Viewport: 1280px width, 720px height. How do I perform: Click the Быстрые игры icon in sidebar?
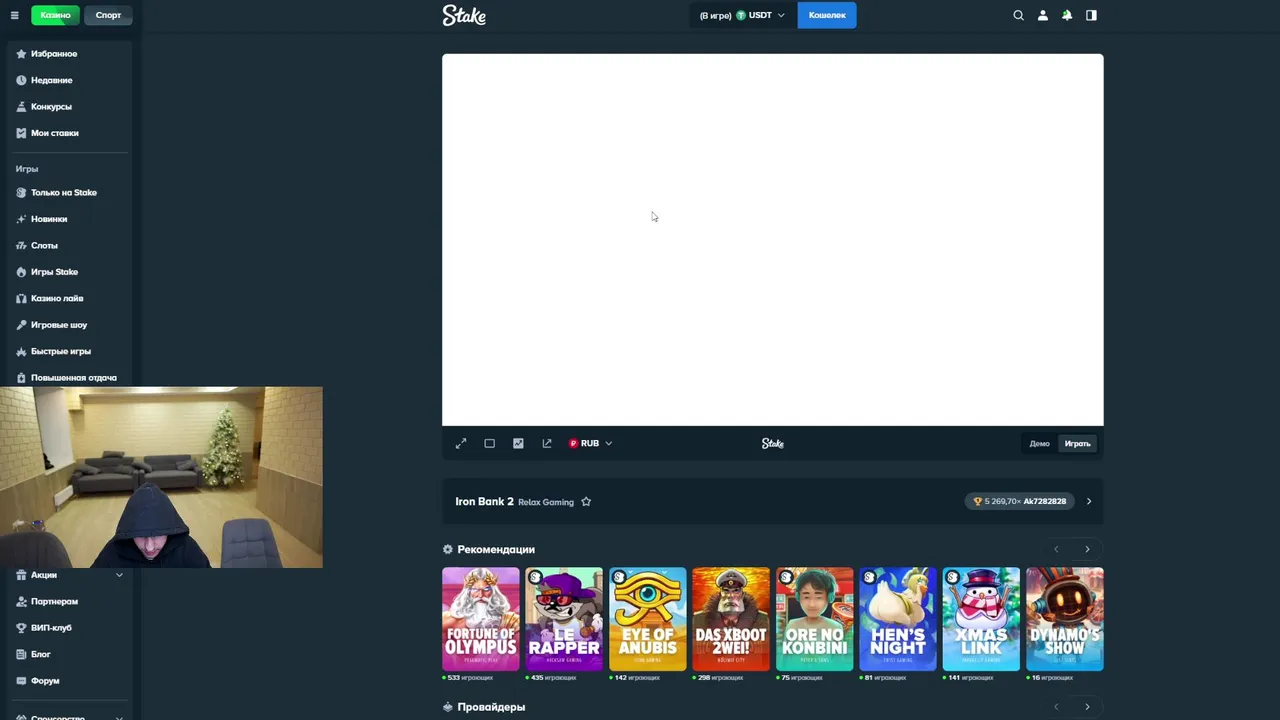point(21,351)
